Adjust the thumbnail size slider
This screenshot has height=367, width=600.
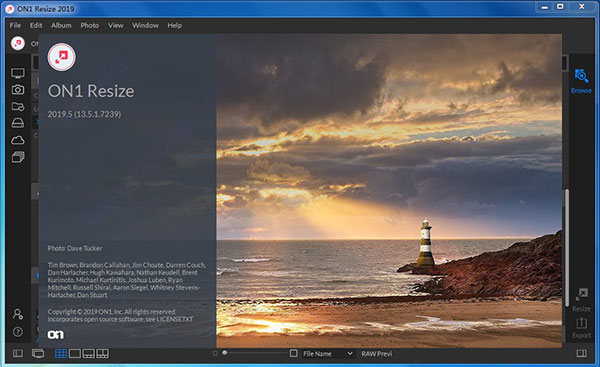click(253, 353)
